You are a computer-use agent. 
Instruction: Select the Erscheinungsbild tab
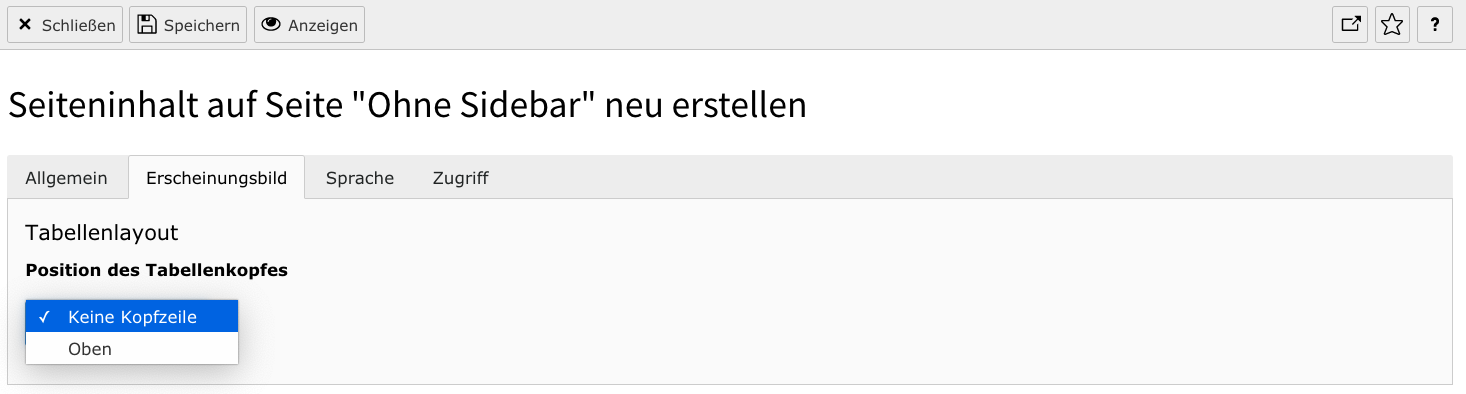(217, 178)
